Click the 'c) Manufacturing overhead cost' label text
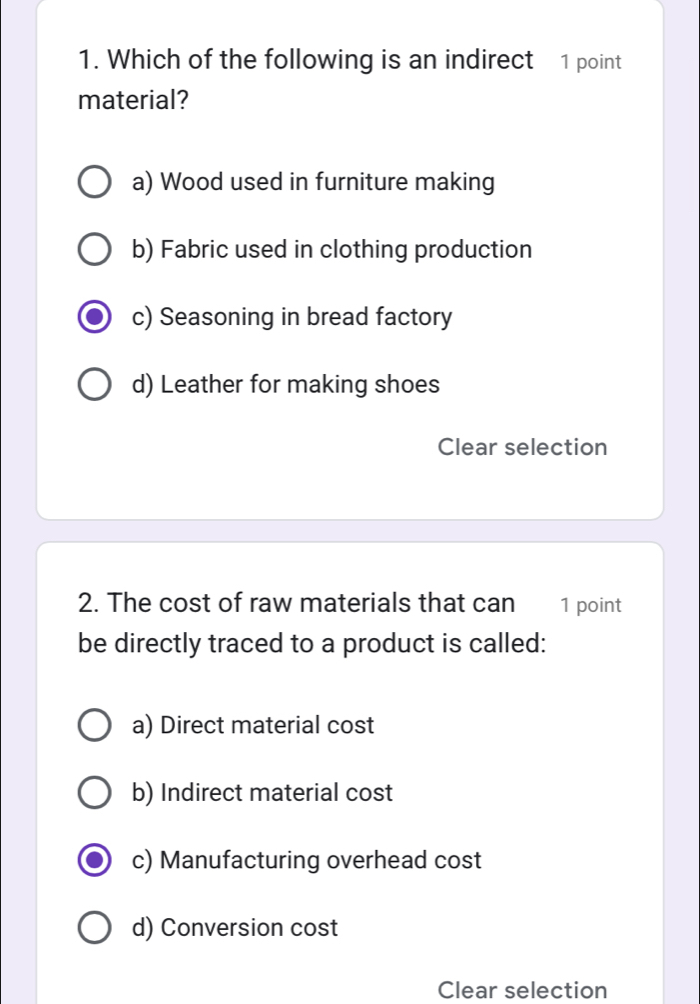 tap(306, 860)
